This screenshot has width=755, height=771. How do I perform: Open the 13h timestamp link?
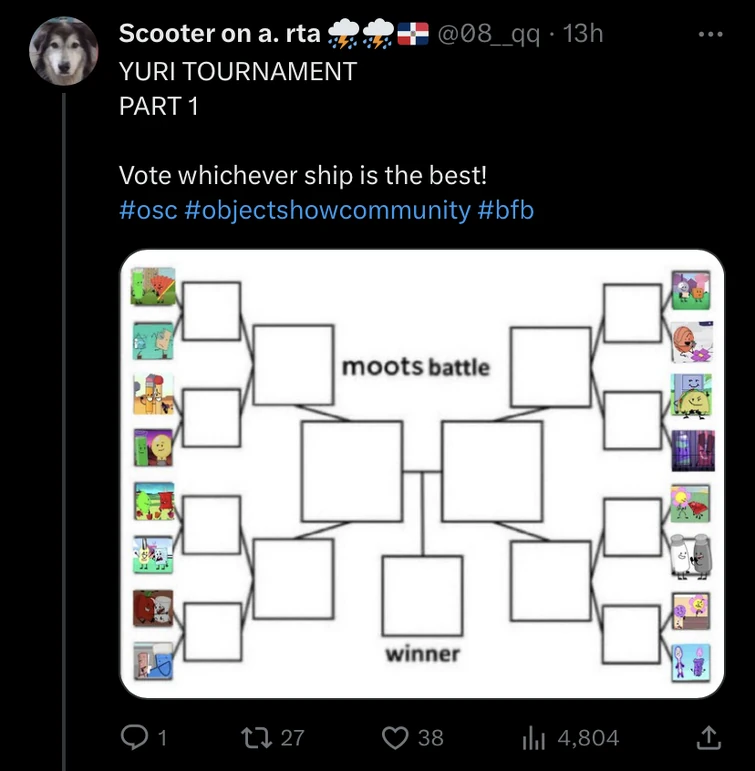click(584, 33)
